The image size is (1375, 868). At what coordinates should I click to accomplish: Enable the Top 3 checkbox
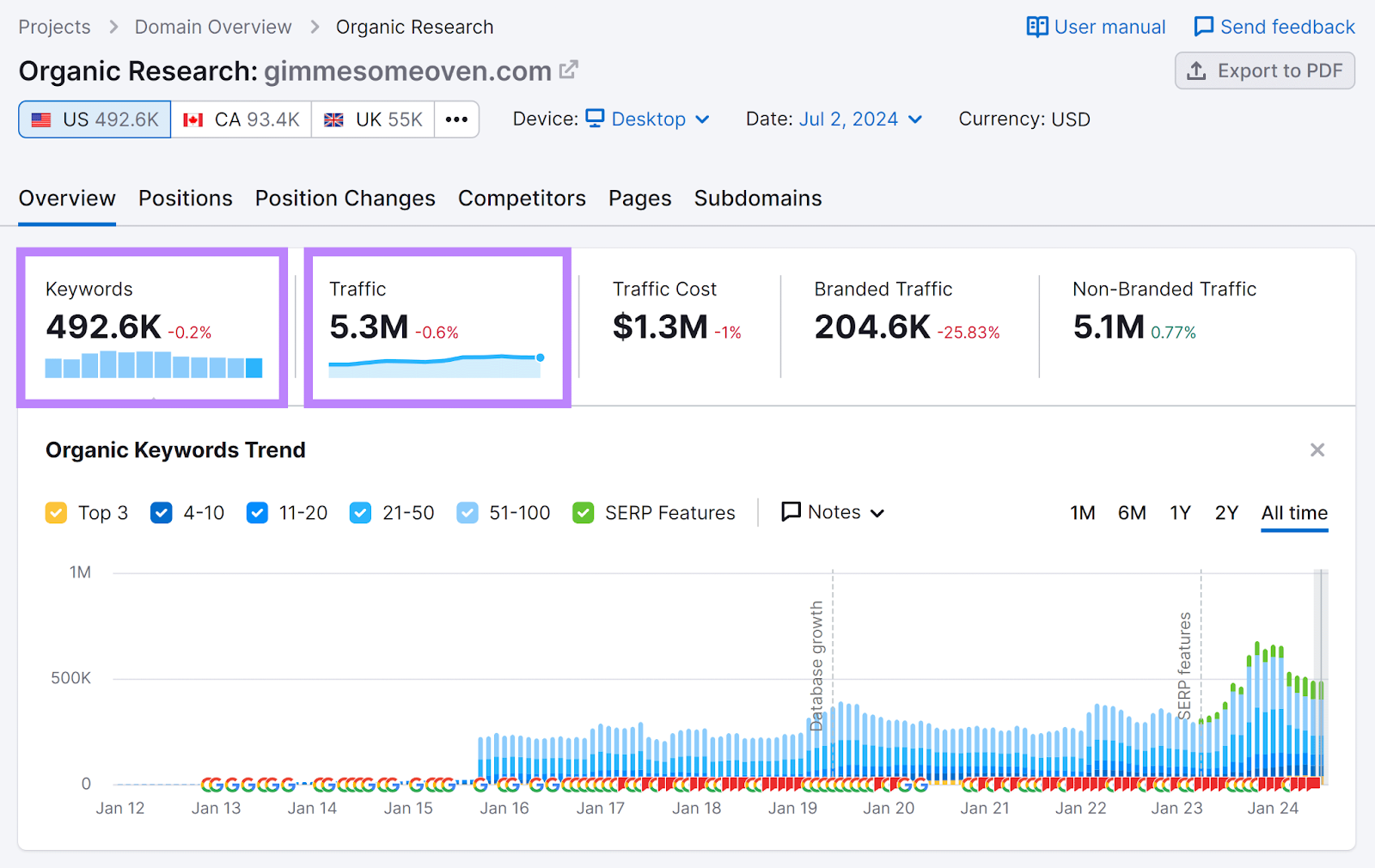[56, 512]
